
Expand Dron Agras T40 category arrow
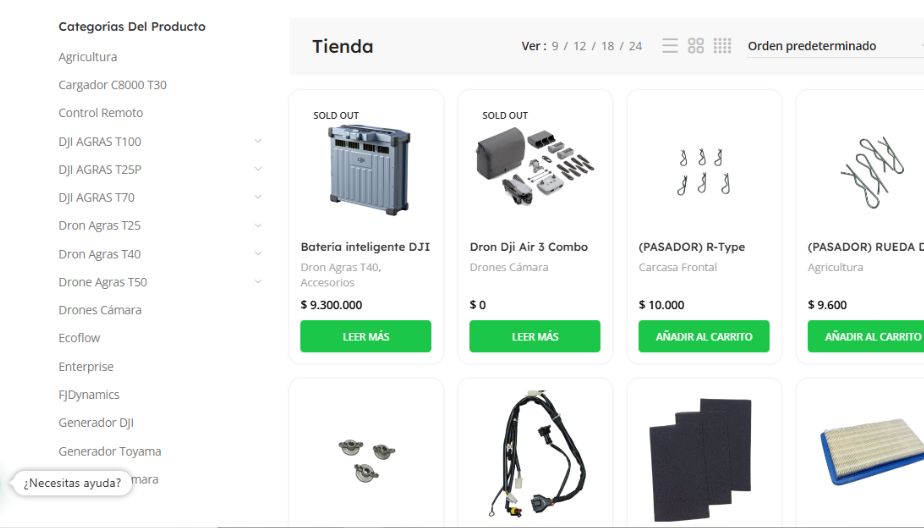pos(258,253)
